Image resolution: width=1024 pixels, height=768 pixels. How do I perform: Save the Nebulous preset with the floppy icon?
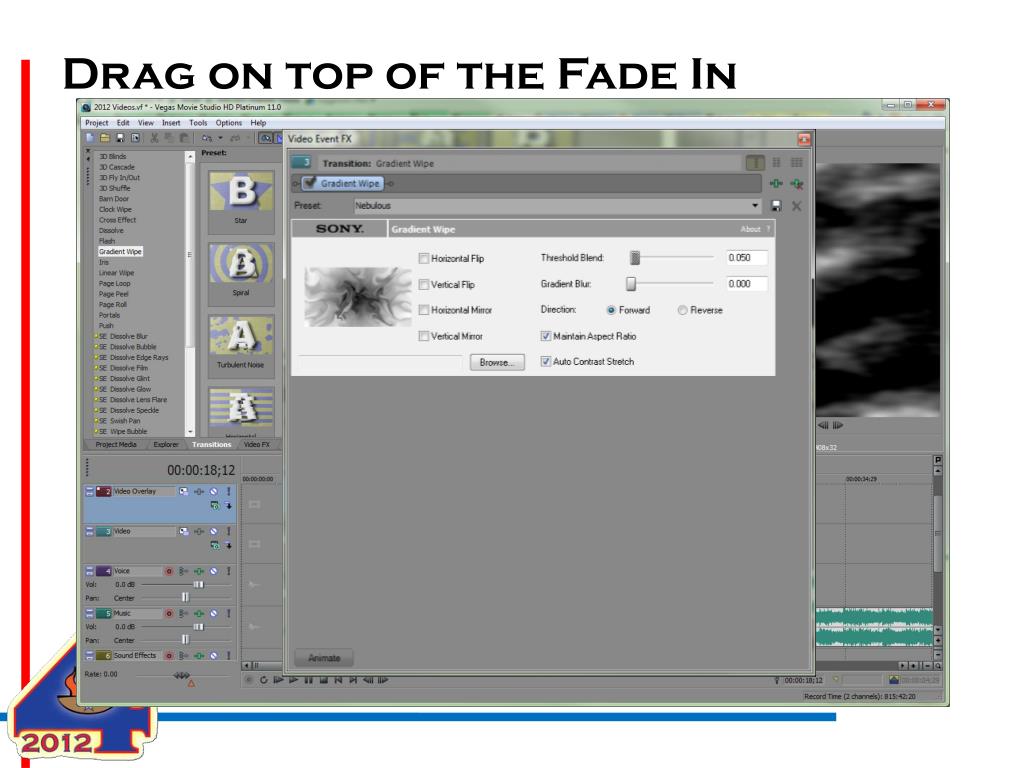click(776, 206)
